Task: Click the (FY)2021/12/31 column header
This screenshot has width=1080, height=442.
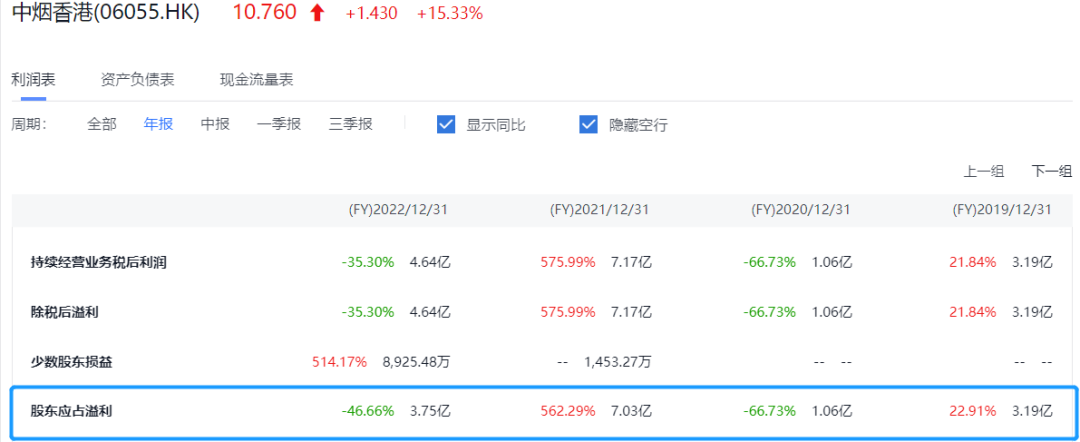Action: click(x=599, y=210)
